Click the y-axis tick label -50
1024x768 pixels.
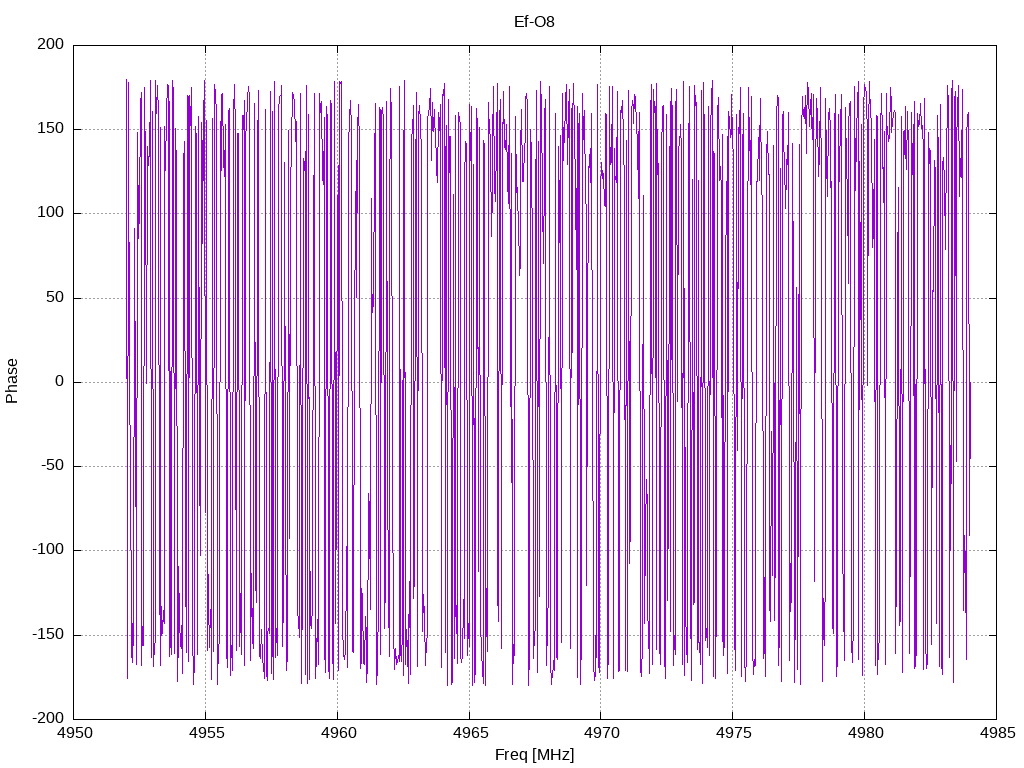[53, 466]
